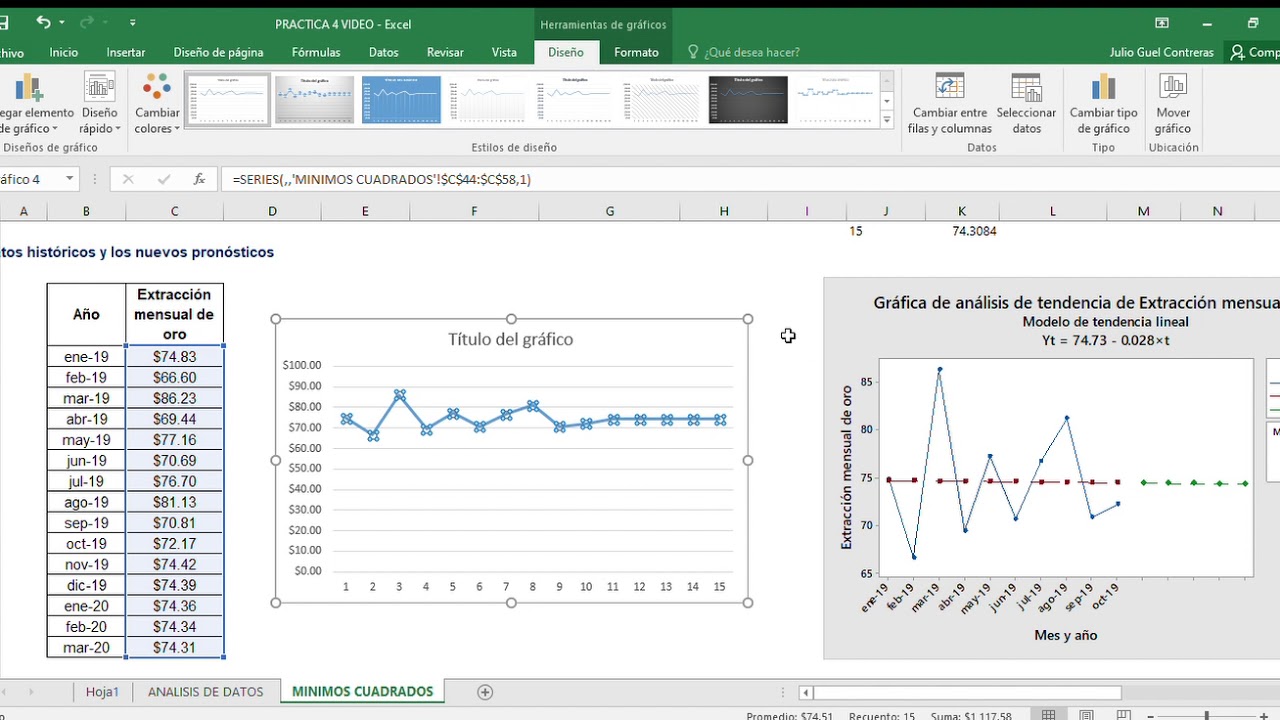Add a new sheet with plus icon

tap(485, 692)
